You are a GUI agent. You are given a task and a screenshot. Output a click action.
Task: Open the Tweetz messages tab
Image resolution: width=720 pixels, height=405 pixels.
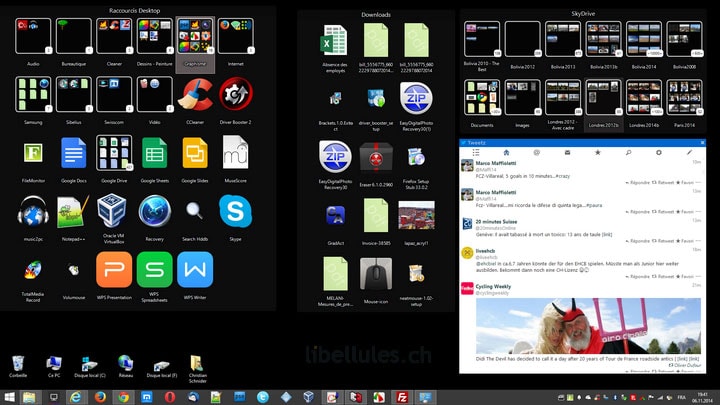coord(567,152)
